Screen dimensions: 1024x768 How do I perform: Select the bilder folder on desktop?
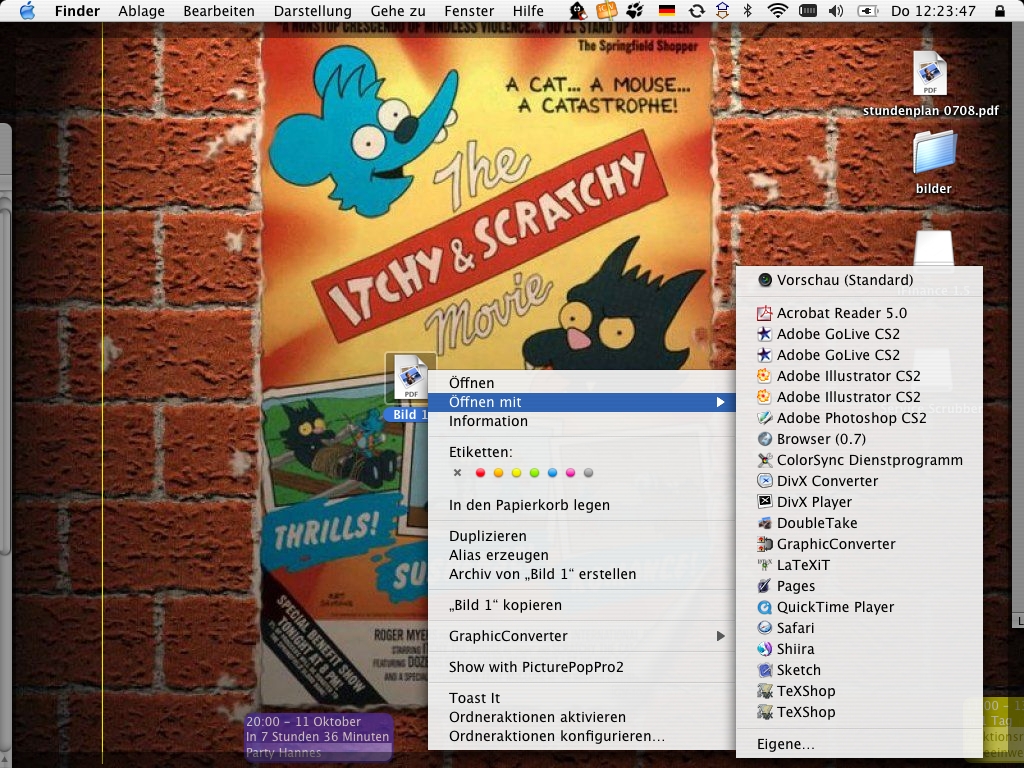pyautogui.click(x=934, y=163)
